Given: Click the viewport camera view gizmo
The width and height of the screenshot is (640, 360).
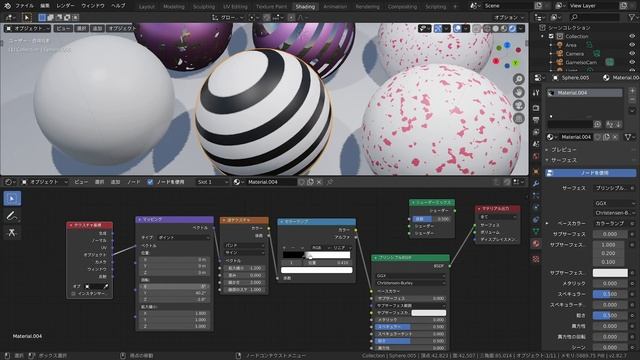Looking at the screenshot, I should 518,105.
